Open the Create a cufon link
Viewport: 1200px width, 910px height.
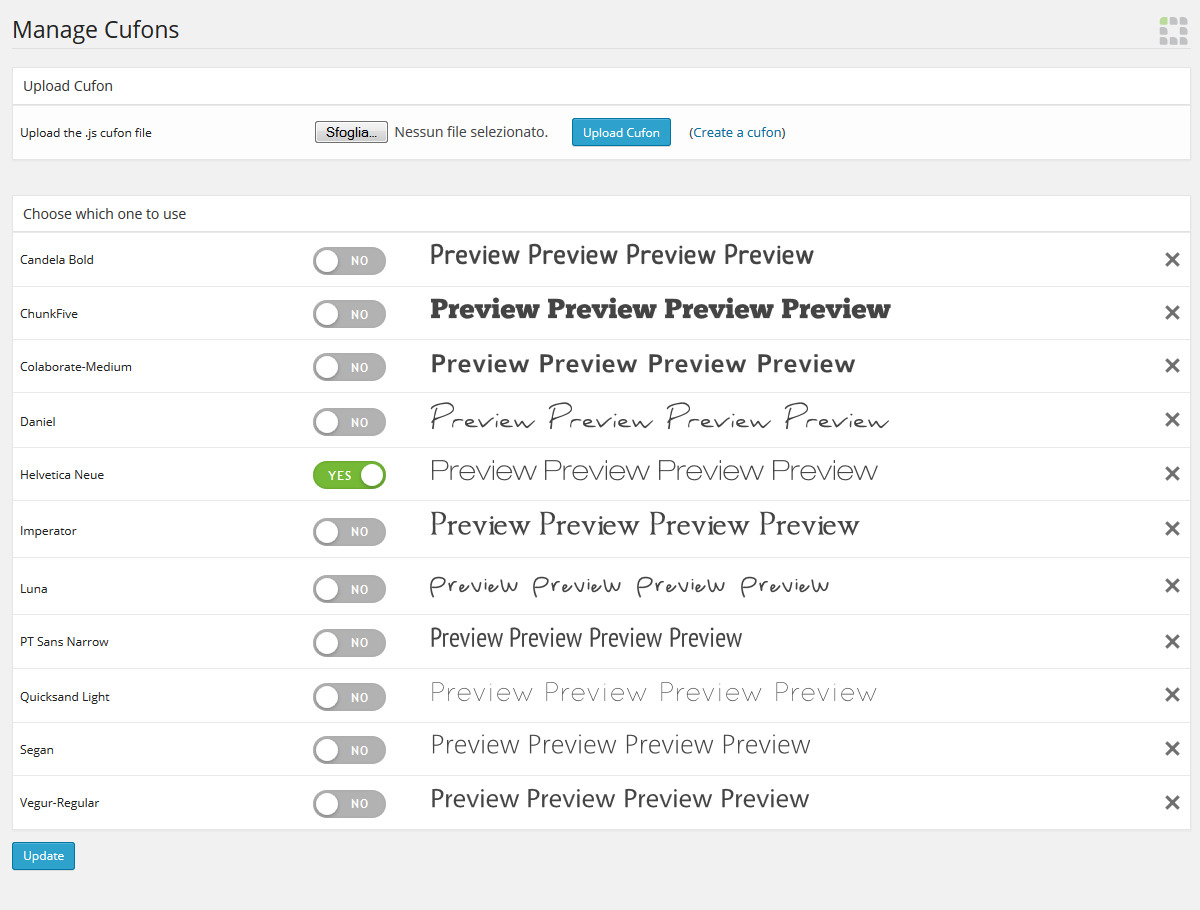point(737,132)
